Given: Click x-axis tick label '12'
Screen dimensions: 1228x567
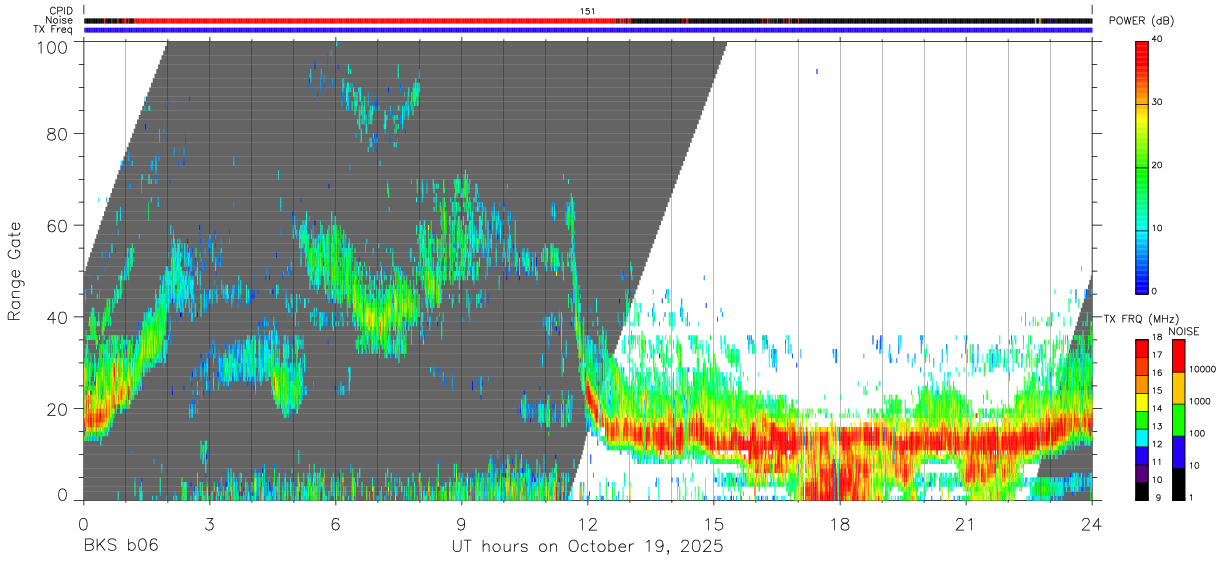Looking at the screenshot, I should pos(588,524).
